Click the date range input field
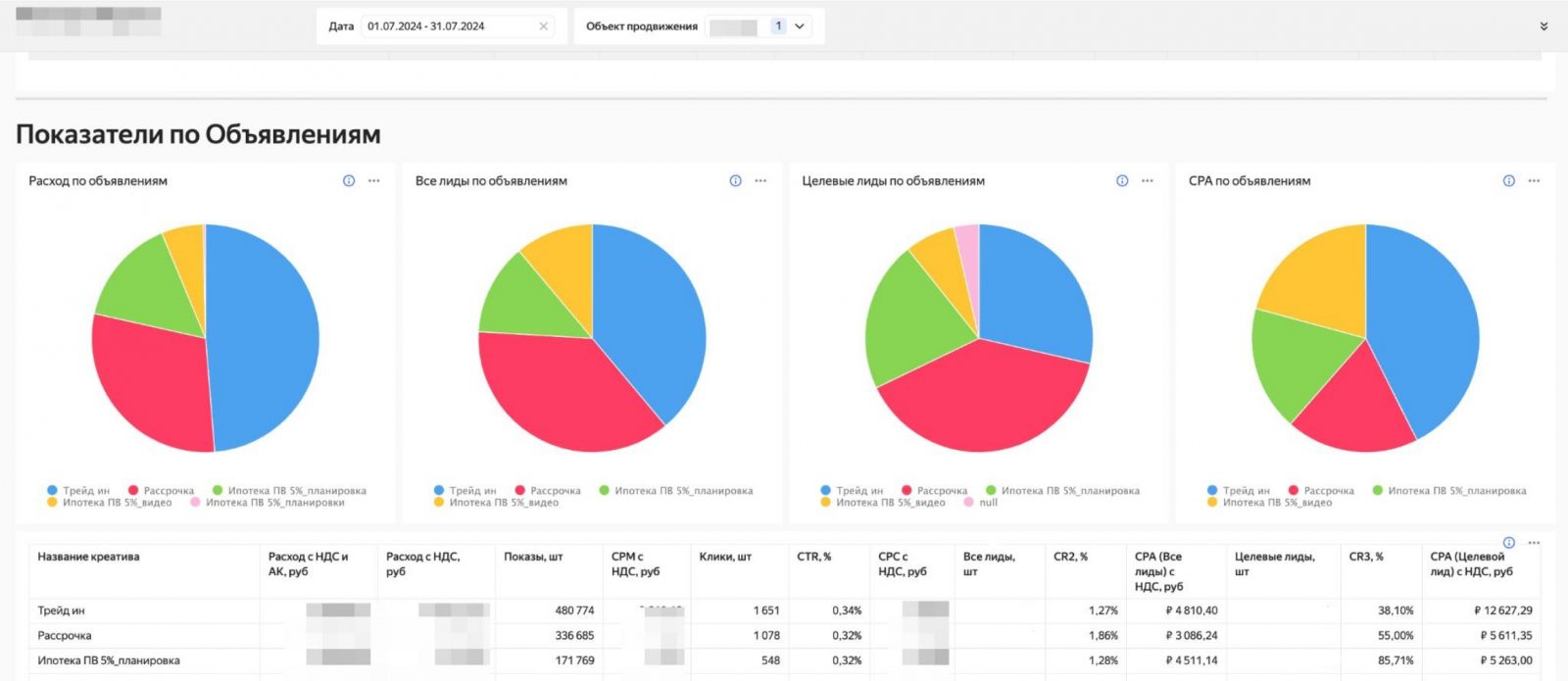Image resolution: width=1568 pixels, height=681 pixels. click(446, 26)
